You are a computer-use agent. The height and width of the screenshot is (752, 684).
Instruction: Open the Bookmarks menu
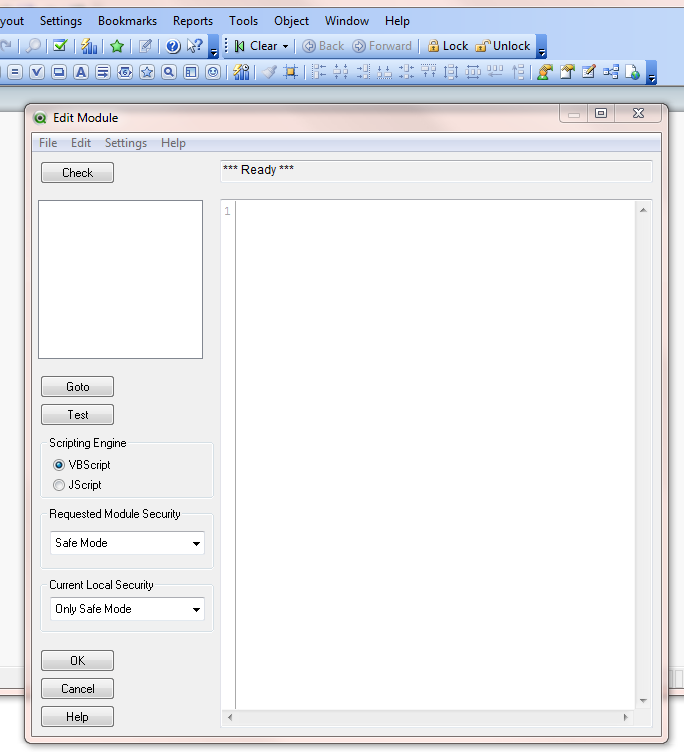pyautogui.click(x=128, y=21)
